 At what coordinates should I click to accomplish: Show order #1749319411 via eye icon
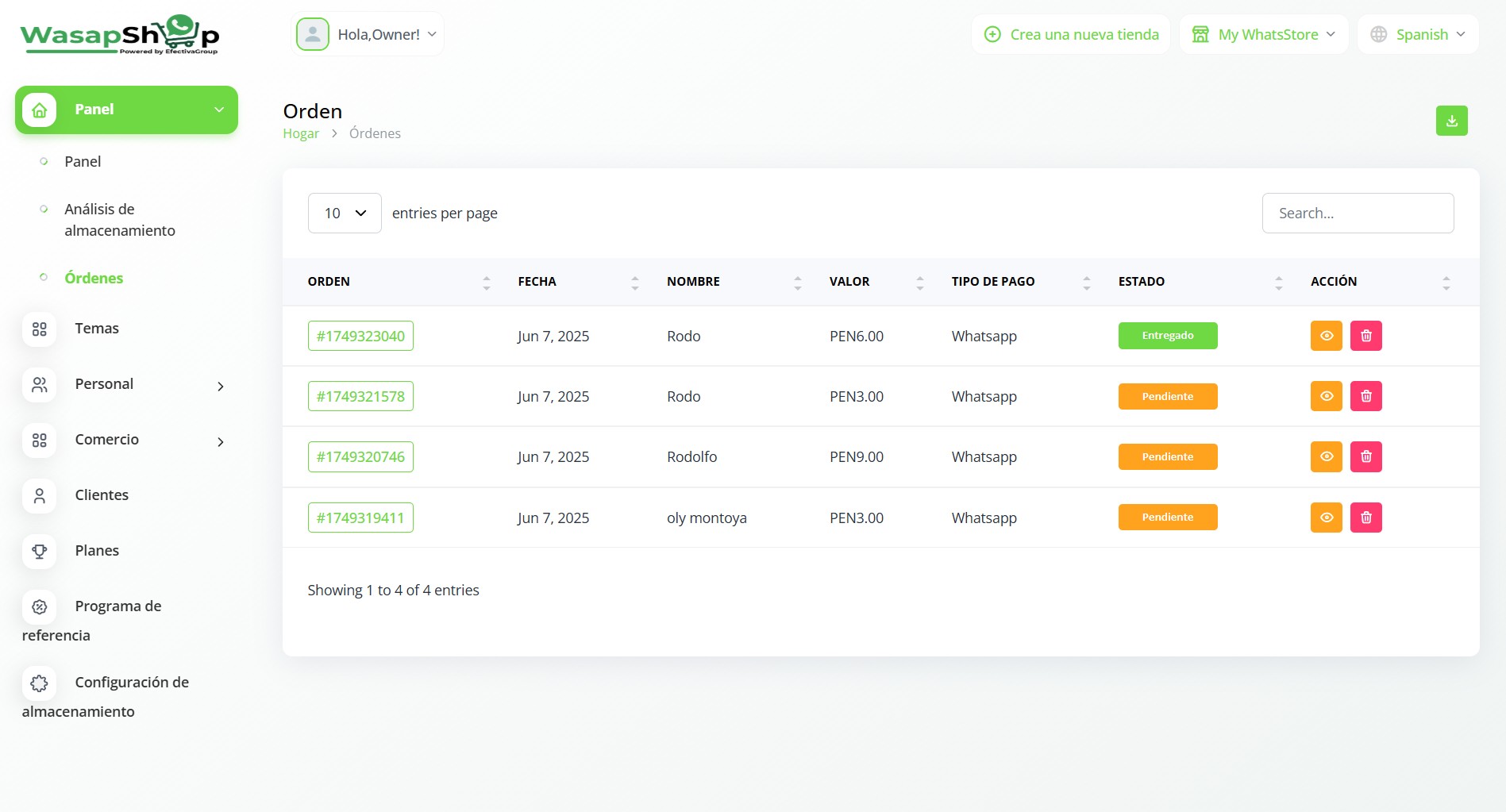pyautogui.click(x=1326, y=518)
